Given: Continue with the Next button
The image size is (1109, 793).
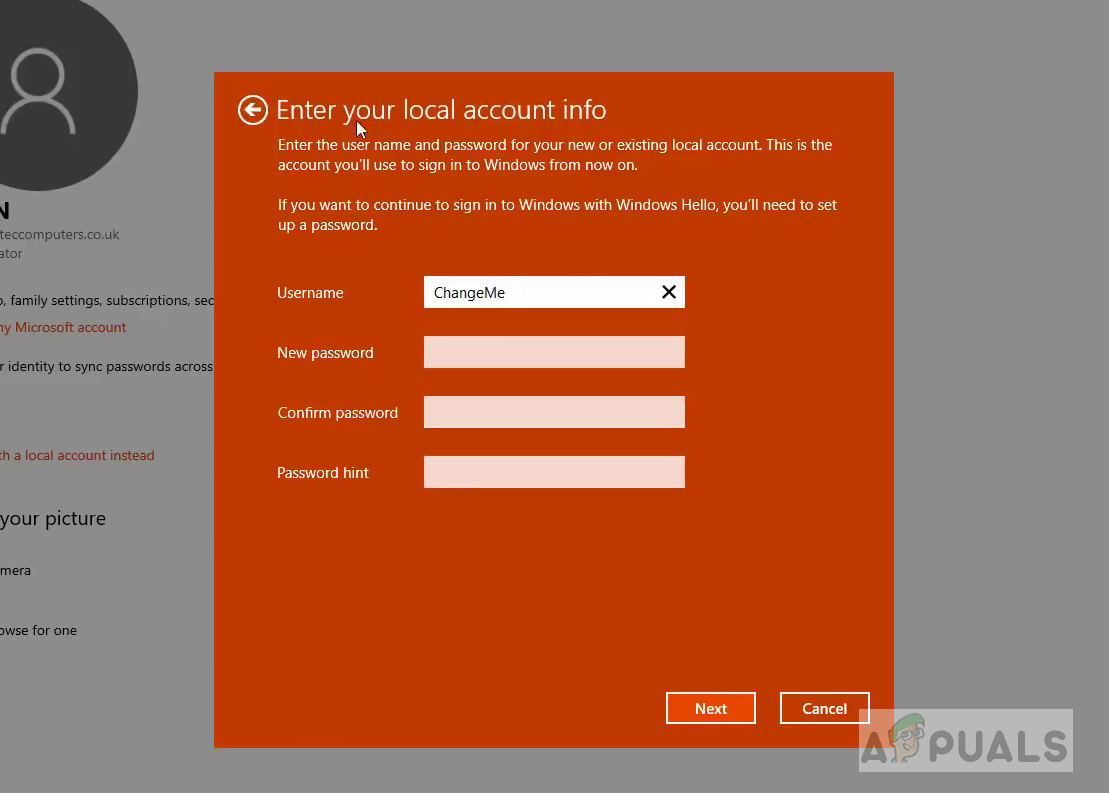Looking at the screenshot, I should pyautogui.click(x=711, y=708).
